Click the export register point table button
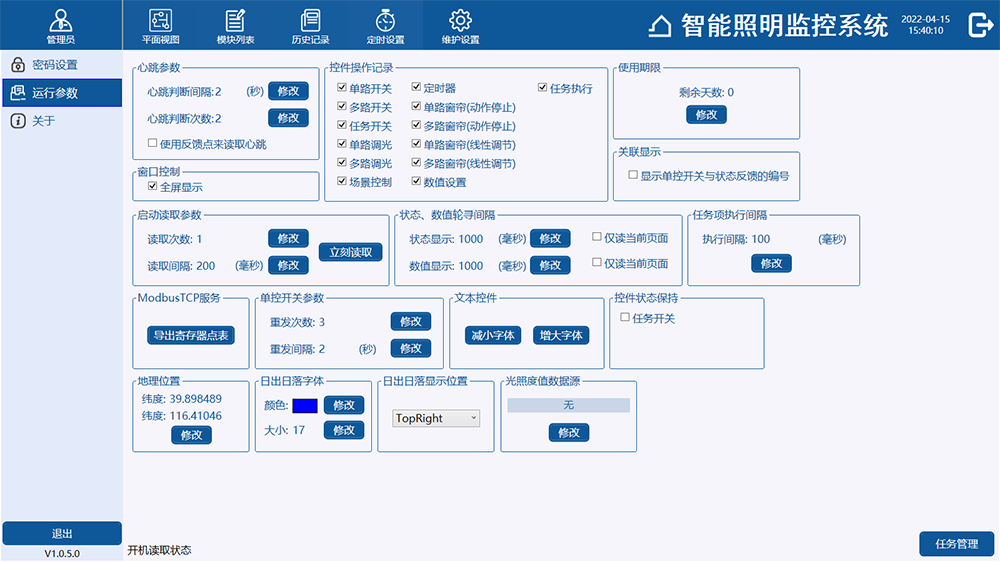This screenshot has width=1000, height=562. (x=190, y=335)
